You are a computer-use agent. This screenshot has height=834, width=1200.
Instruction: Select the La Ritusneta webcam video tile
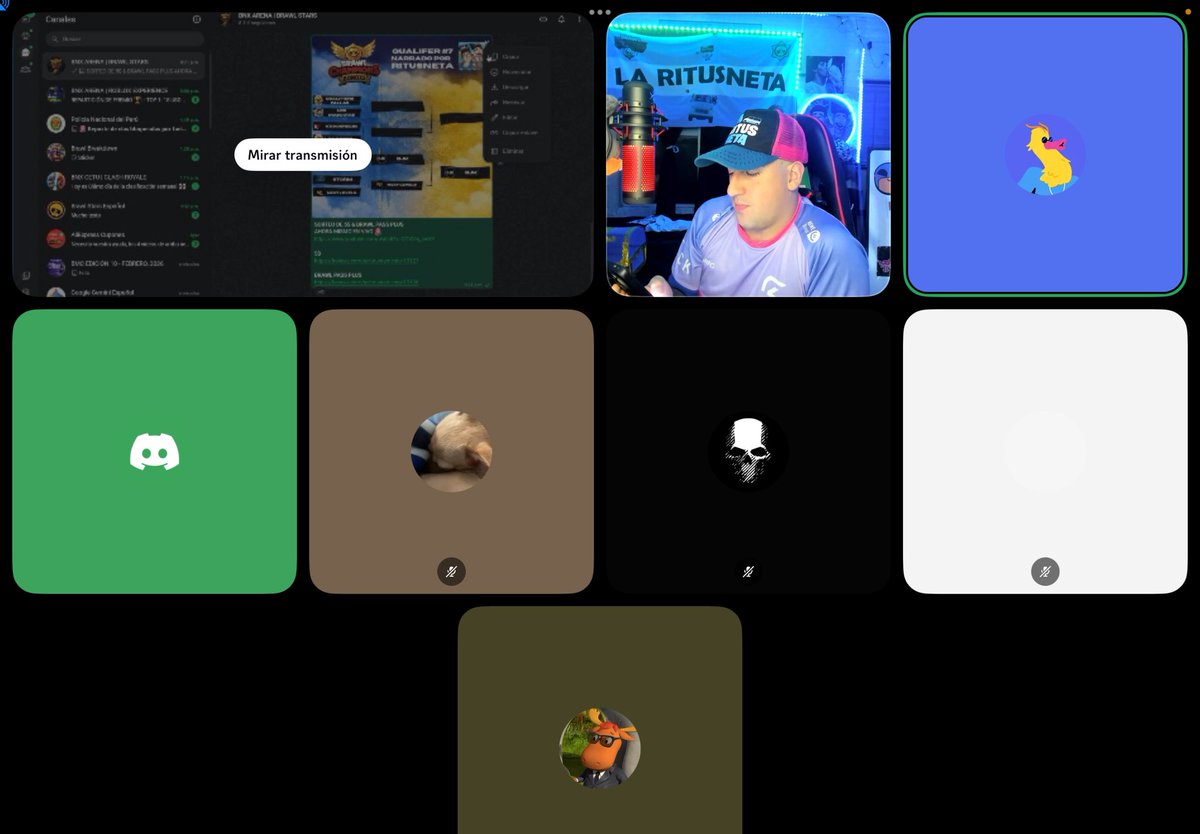point(748,155)
